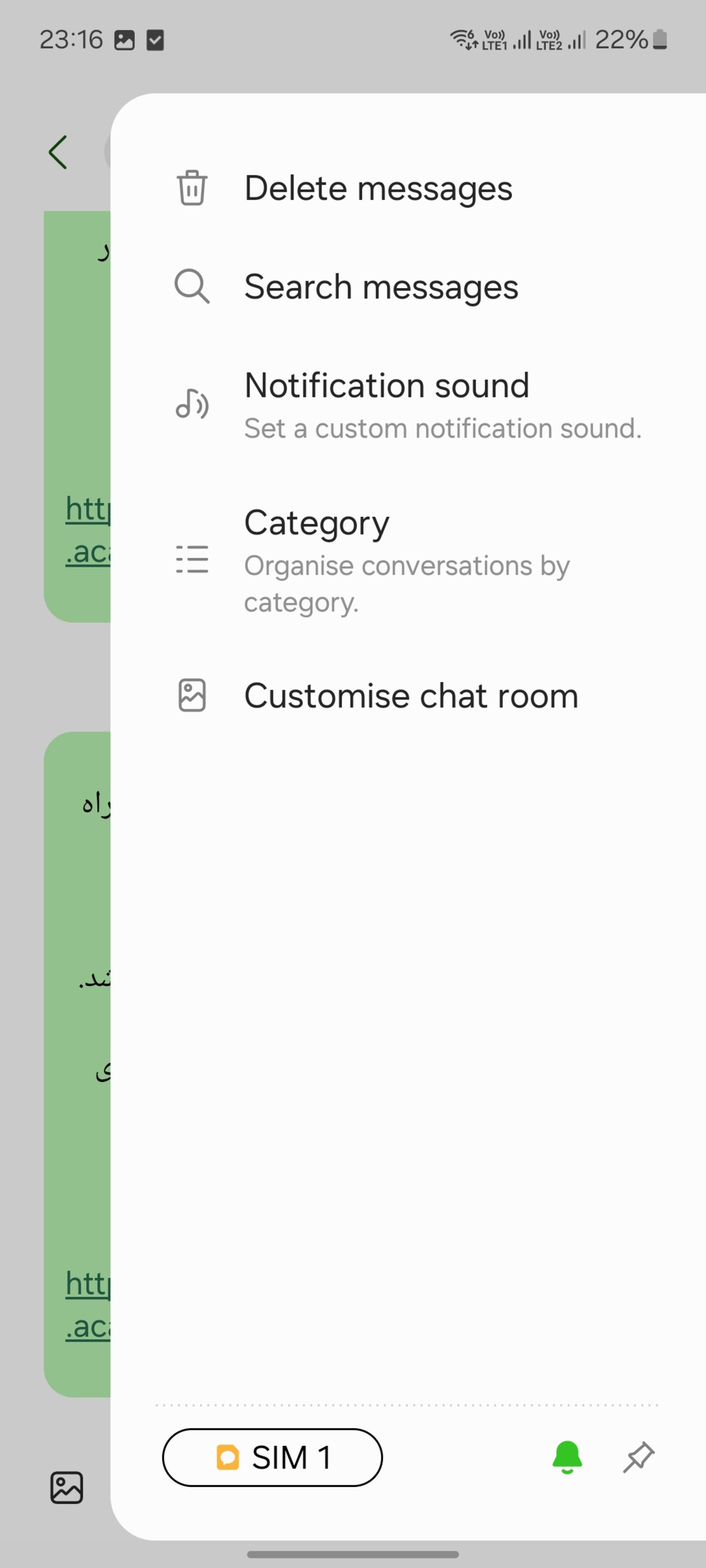Toggle the pin conversation icon
The width and height of the screenshot is (706, 1568).
click(x=638, y=1457)
